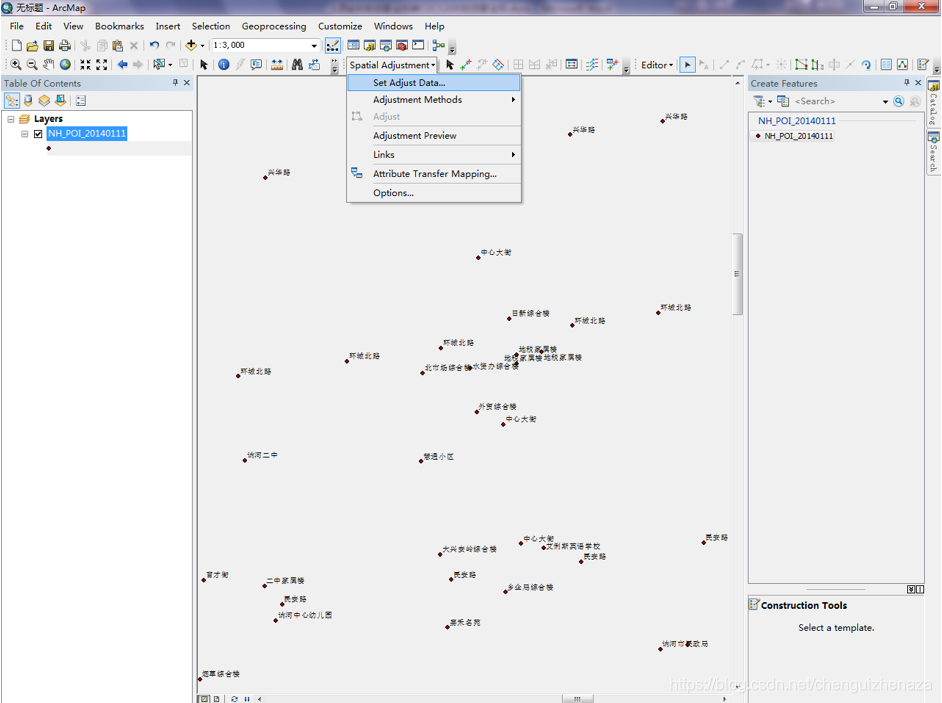Viewport: 942px width, 703px height.
Task: Uncheck the NH_POI_20140111 layer visibility
Action: [x=38, y=133]
